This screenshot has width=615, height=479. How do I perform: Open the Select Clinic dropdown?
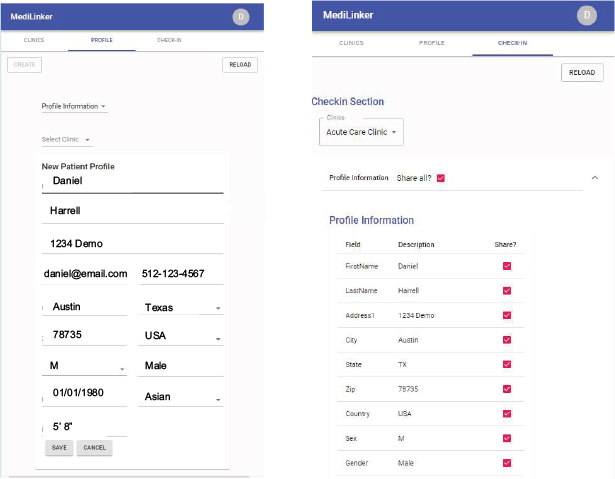click(x=66, y=140)
